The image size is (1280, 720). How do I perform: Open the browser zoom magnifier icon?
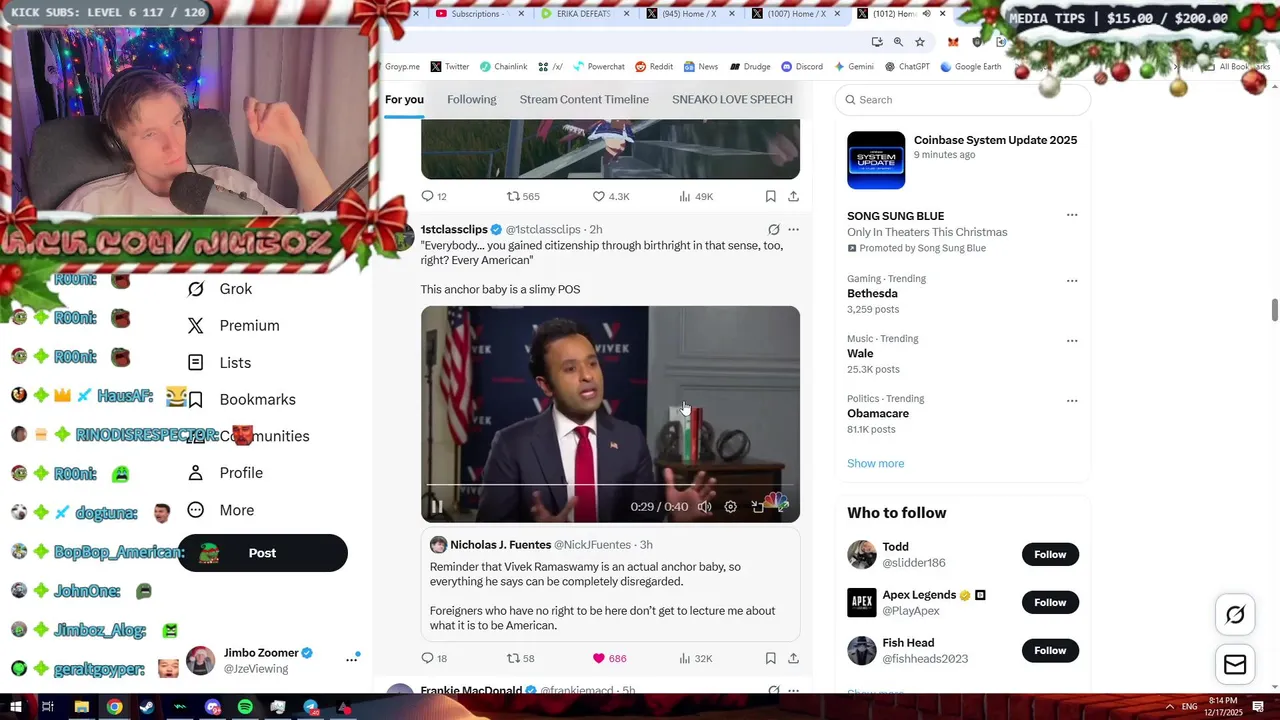click(898, 42)
